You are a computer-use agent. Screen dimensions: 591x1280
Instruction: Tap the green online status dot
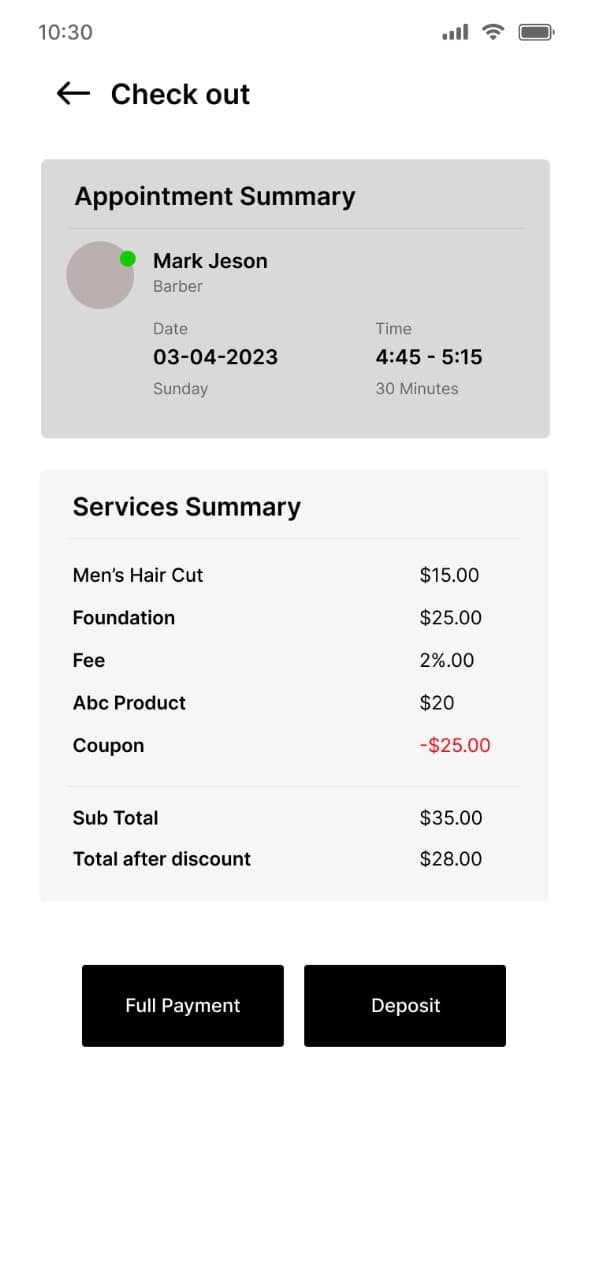coord(128,257)
